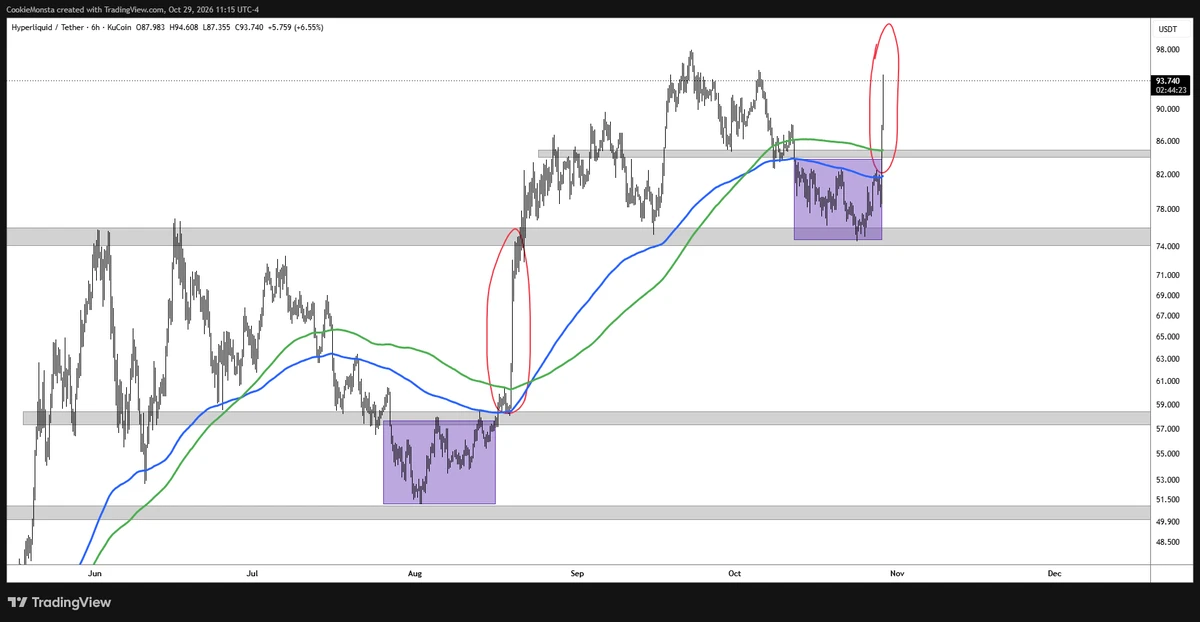Select the purple rectangle drawn in October
This screenshot has width=1200, height=622.
tap(838, 200)
